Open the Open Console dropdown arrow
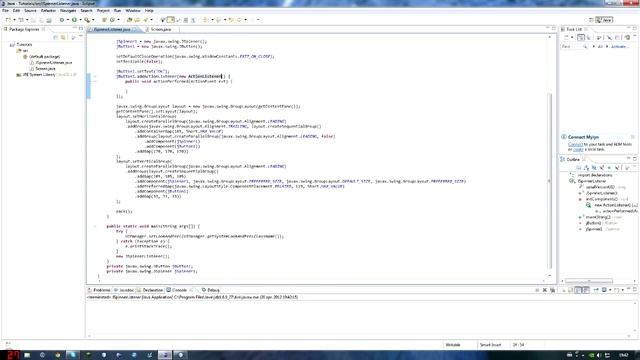This screenshot has width=640, height=360. pos(623,290)
